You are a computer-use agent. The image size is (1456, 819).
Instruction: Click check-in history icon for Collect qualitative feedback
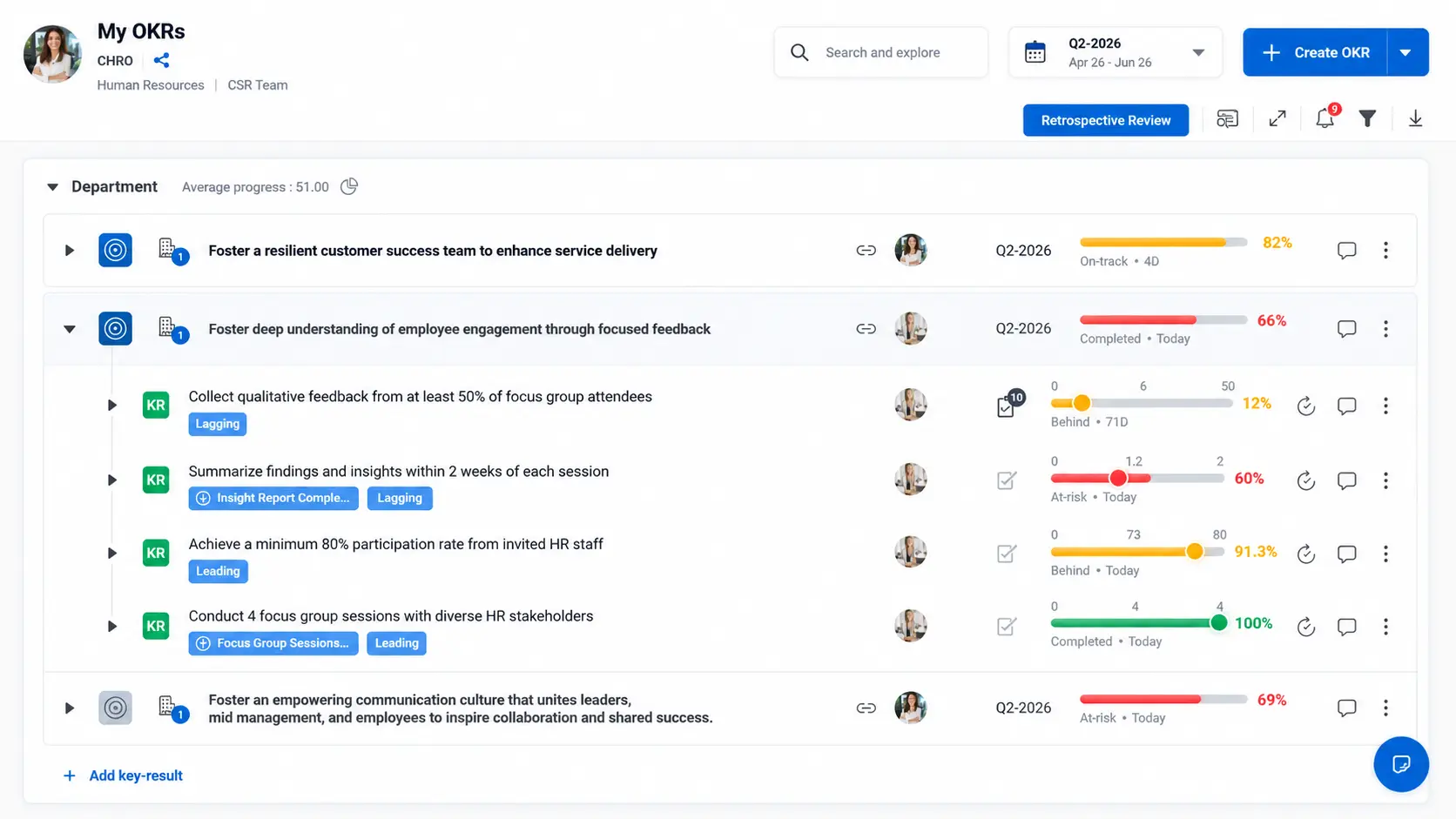pos(1305,406)
